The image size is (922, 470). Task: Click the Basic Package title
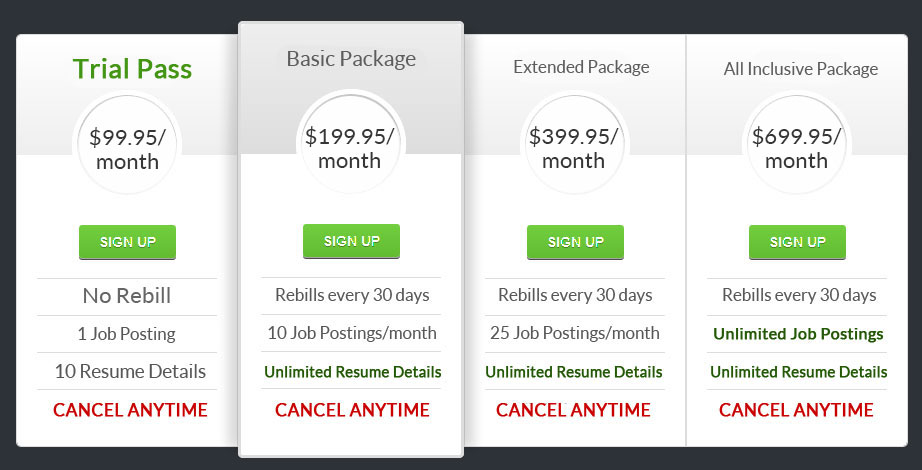[x=351, y=59]
